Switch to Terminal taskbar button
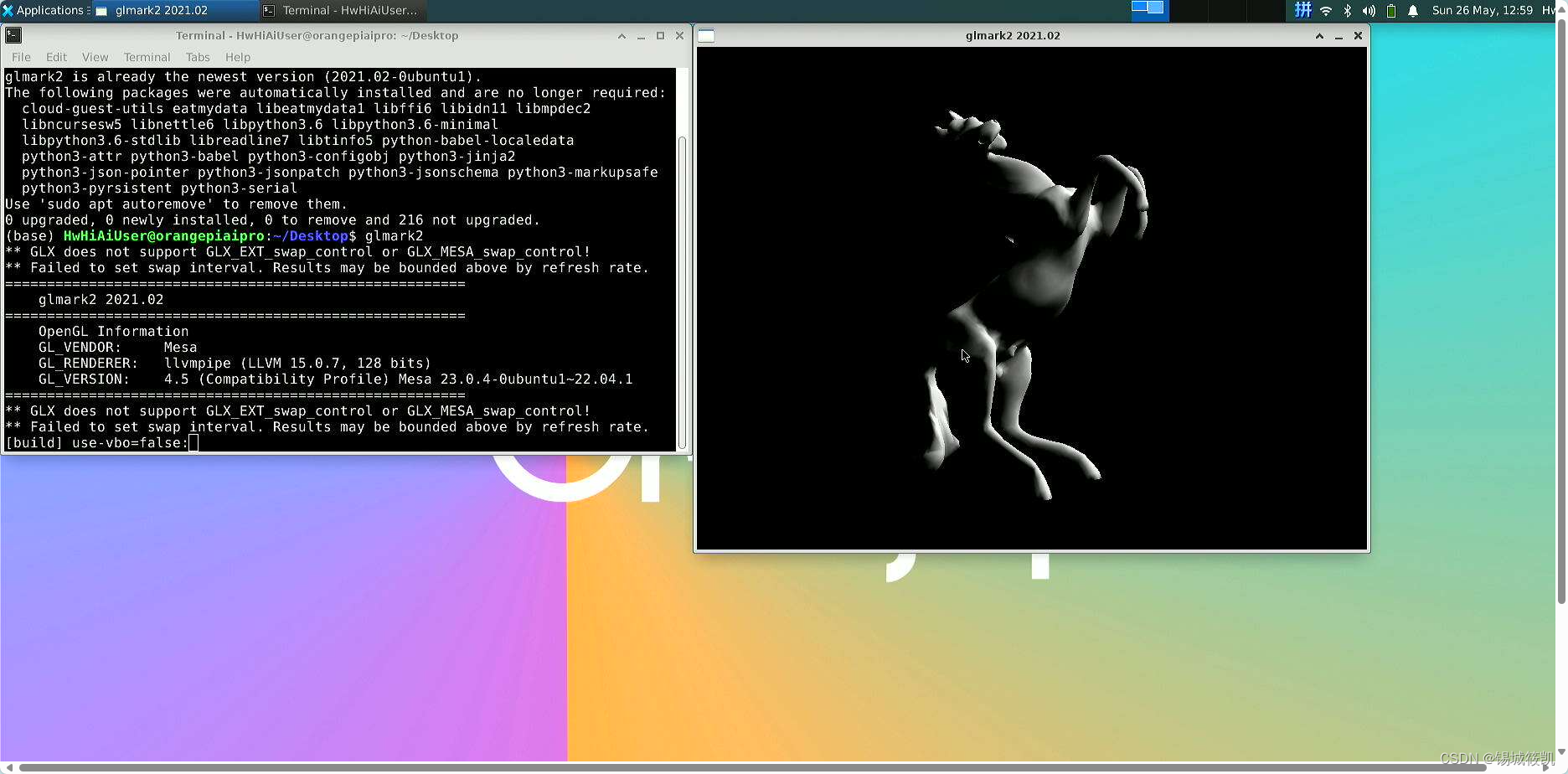 (342, 10)
